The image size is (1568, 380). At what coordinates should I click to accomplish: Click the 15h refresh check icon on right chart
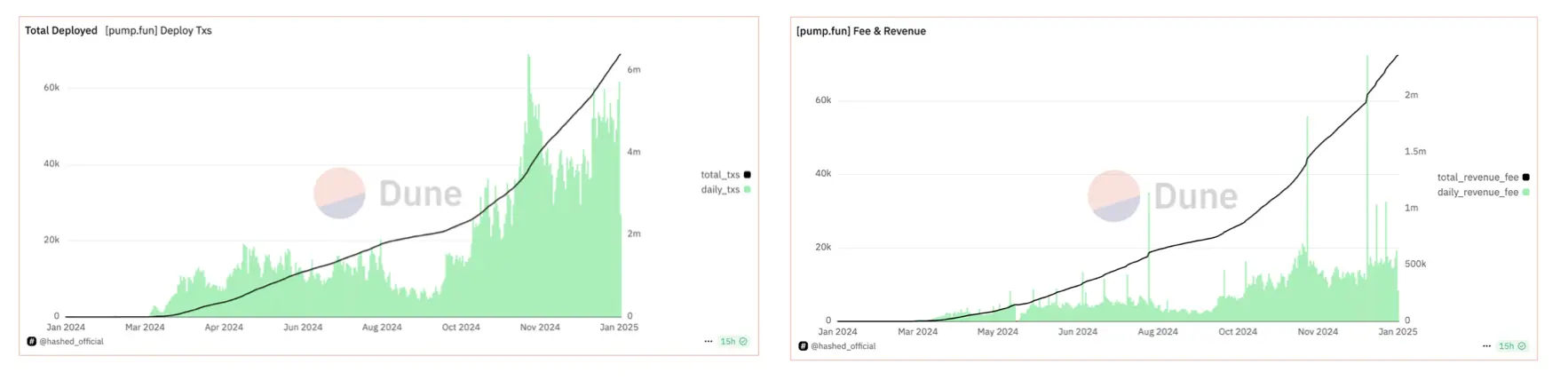click(1522, 346)
